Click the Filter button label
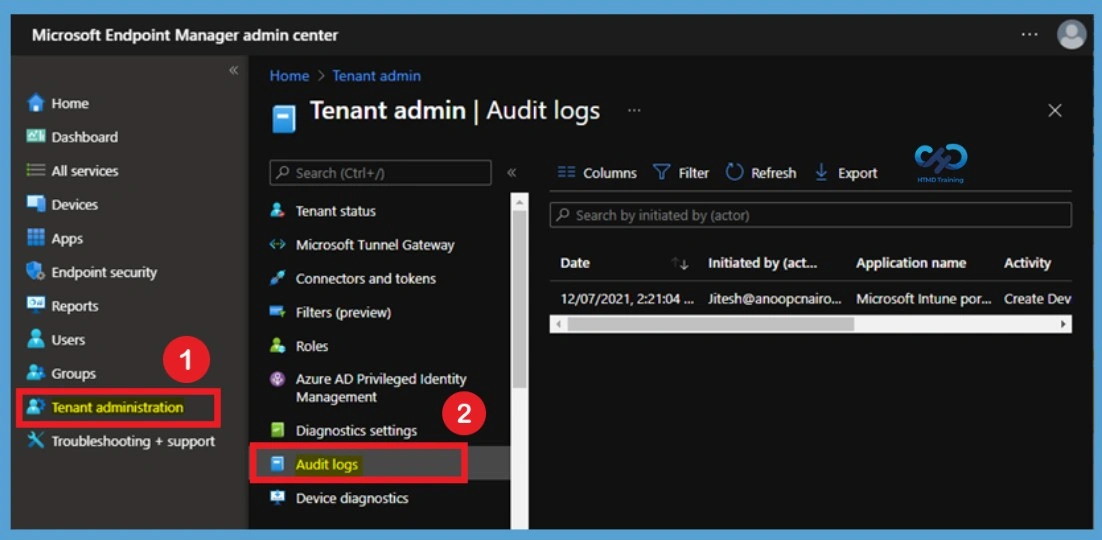The height and width of the screenshot is (540, 1102). 694,173
